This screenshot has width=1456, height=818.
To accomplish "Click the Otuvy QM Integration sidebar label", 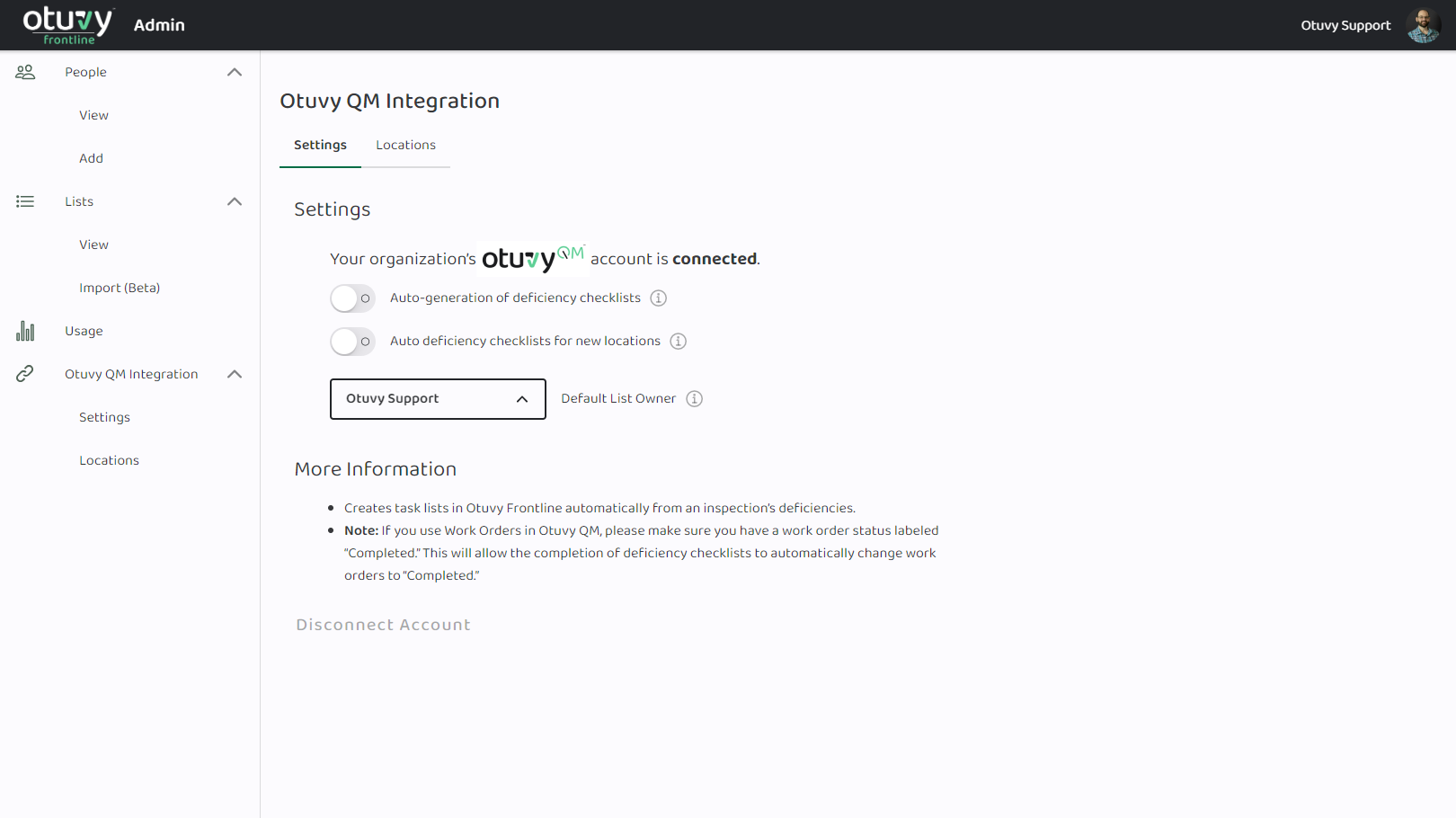I will (131, 374).
